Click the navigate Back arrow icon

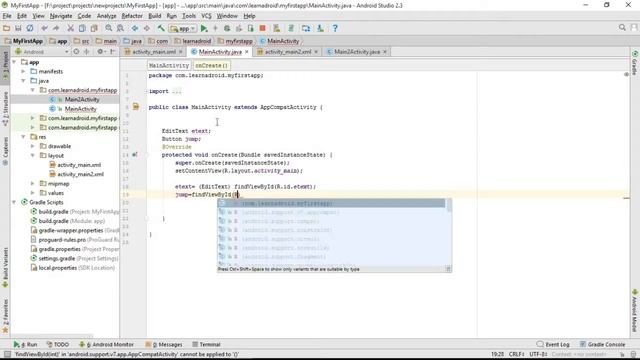[x=135, y=28]
